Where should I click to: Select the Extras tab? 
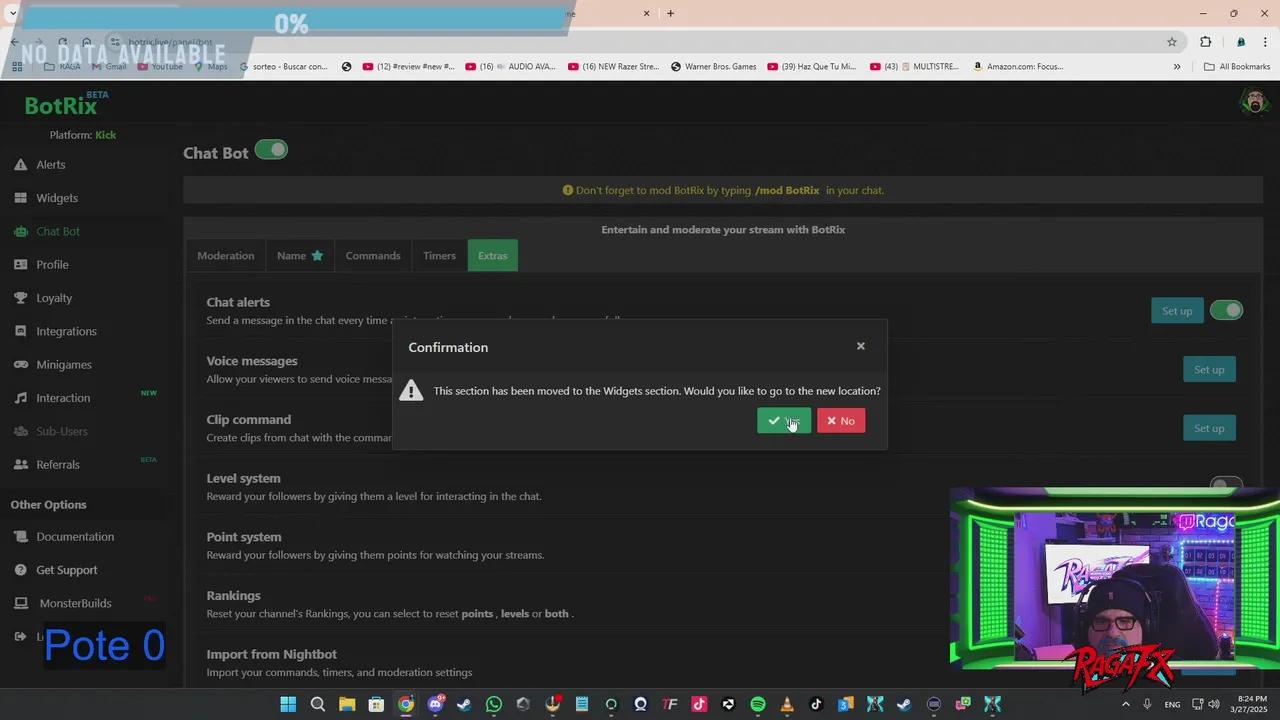(x=493, y=256)
